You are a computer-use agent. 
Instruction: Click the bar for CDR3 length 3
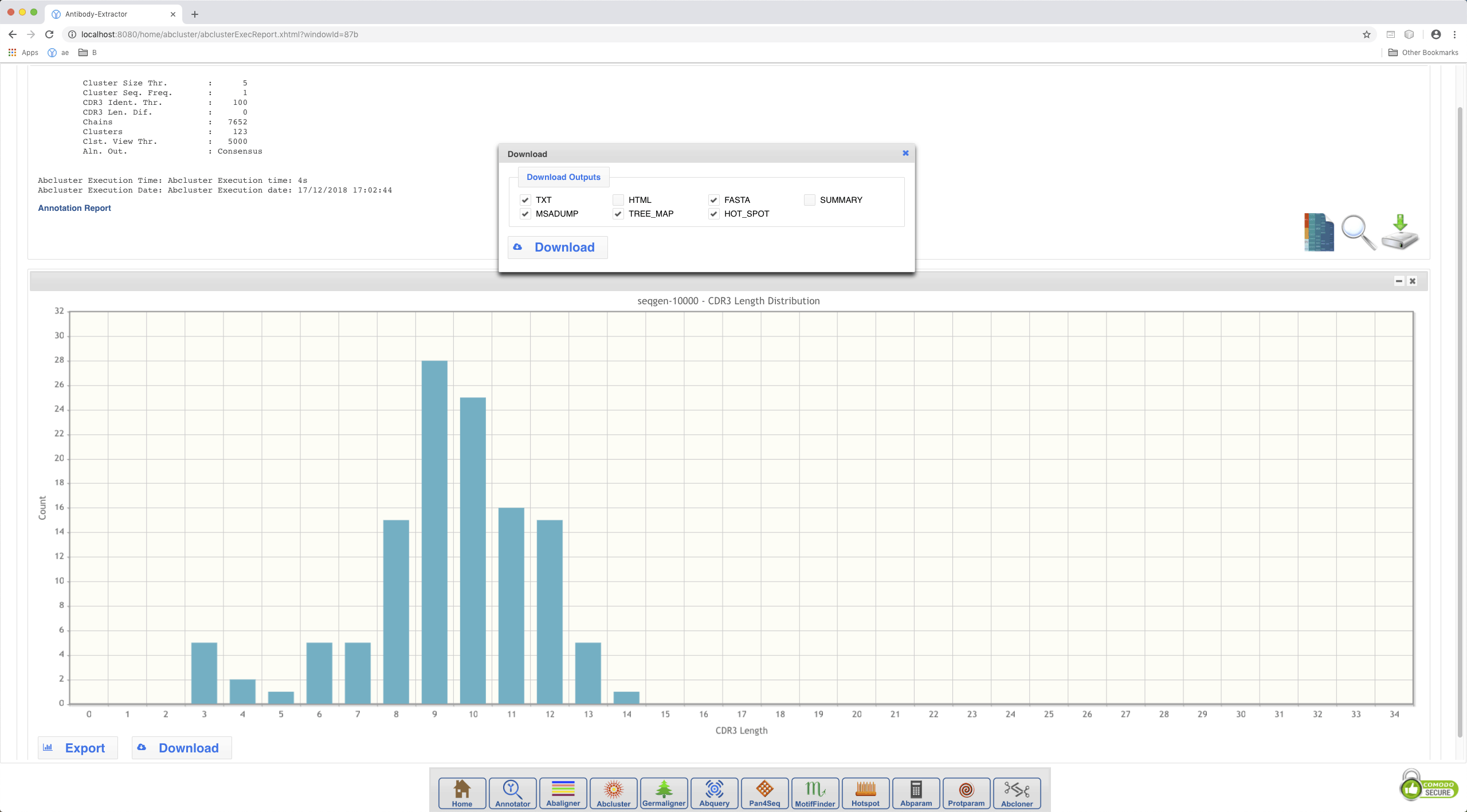coord(204,673)
